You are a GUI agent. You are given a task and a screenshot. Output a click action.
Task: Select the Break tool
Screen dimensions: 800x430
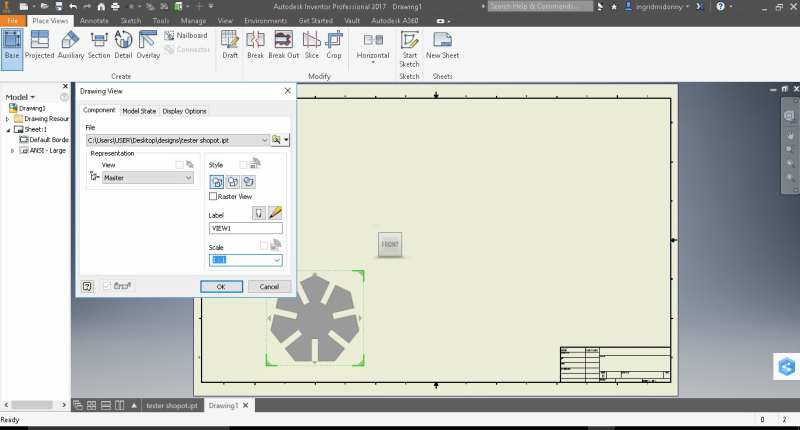click(255, 46)
